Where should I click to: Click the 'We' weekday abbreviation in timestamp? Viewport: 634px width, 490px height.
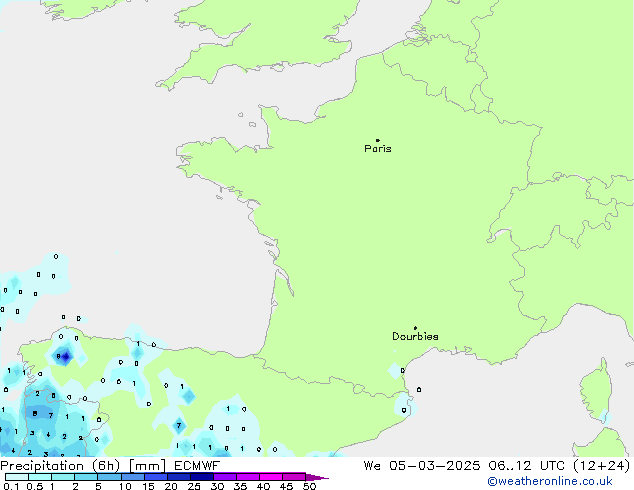(x=372, y=466)
